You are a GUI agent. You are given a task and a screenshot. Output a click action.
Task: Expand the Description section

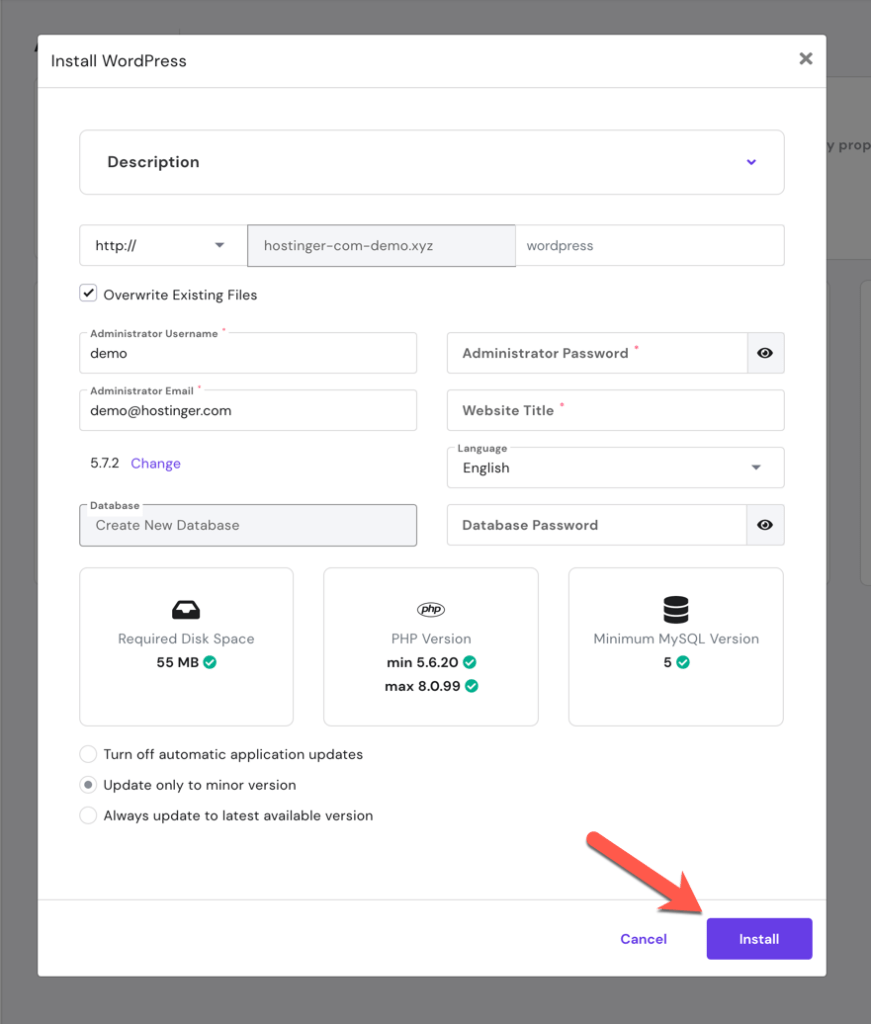(x=750, y=161)
